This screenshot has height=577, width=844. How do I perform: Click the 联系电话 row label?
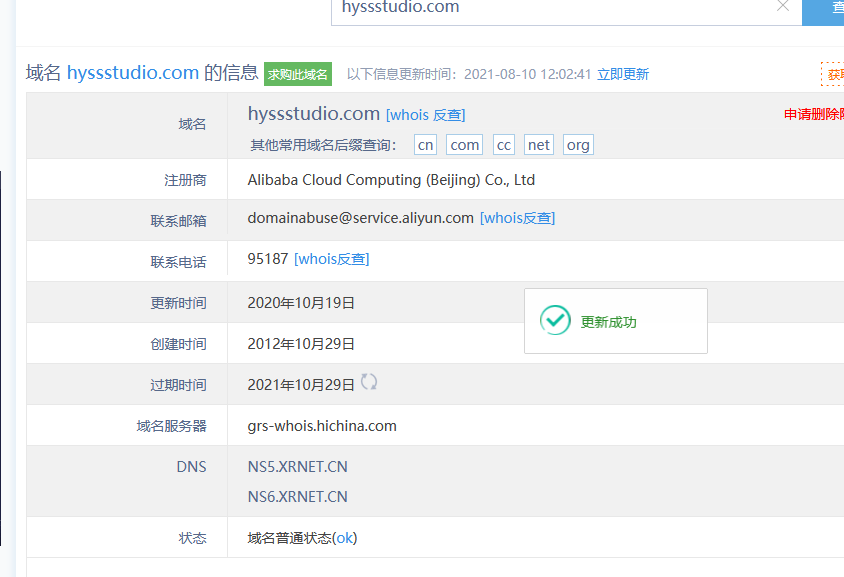click(178, 262)
